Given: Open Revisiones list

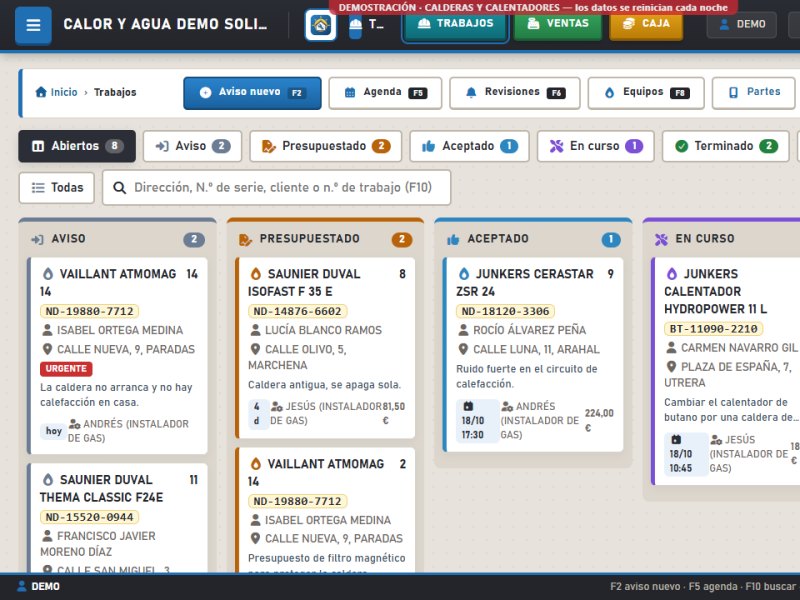Looking at the screenshot, I should pos(515,93).
